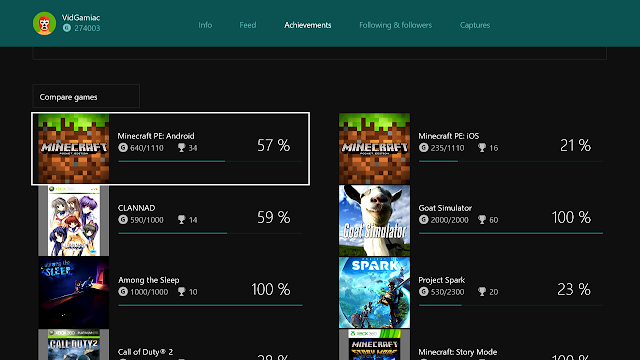Click the CLANNAD game title

pyautogui.click(x=136, y=208)
